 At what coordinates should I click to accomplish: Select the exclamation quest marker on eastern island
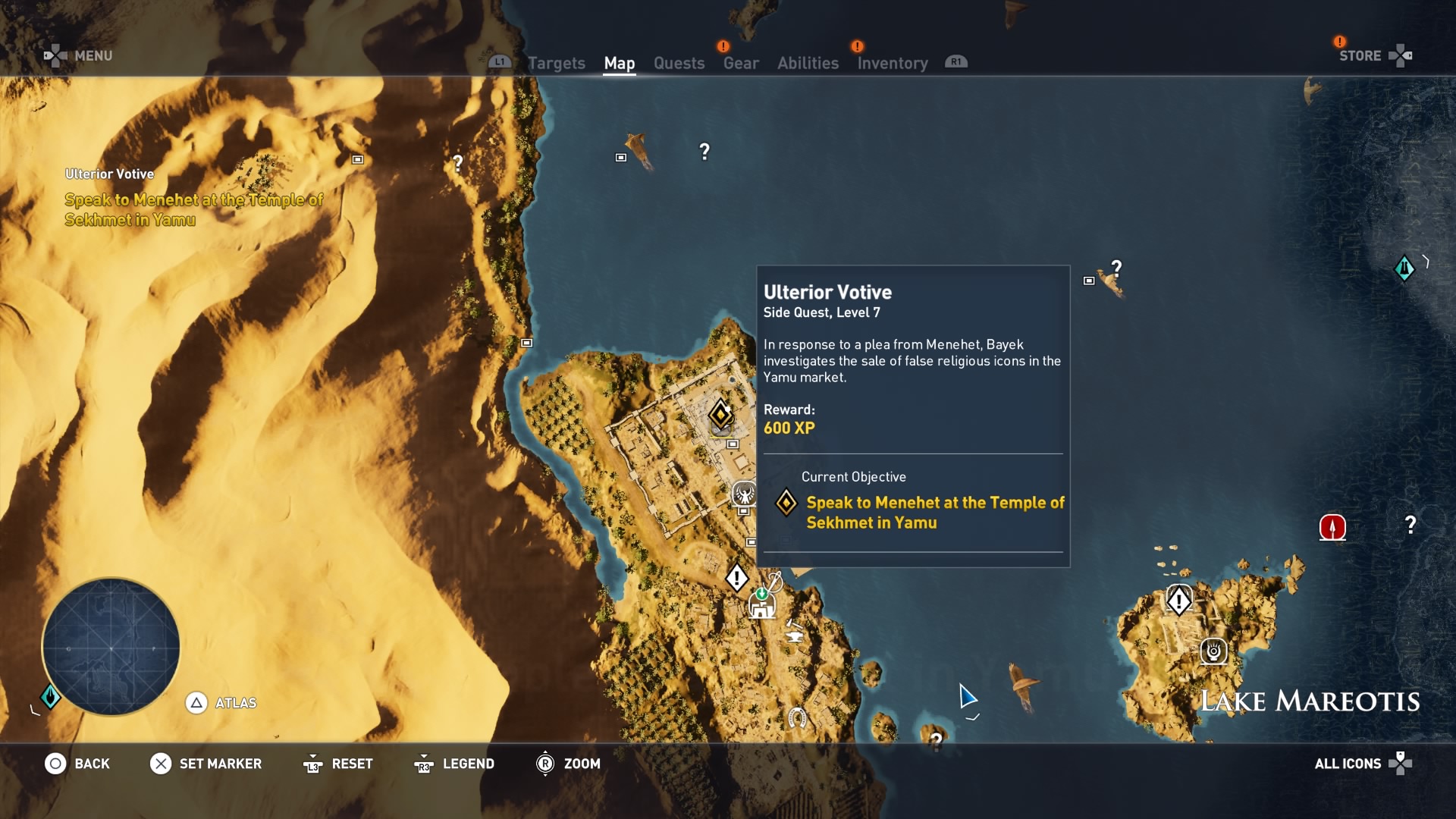click(x=1178, y=601)
